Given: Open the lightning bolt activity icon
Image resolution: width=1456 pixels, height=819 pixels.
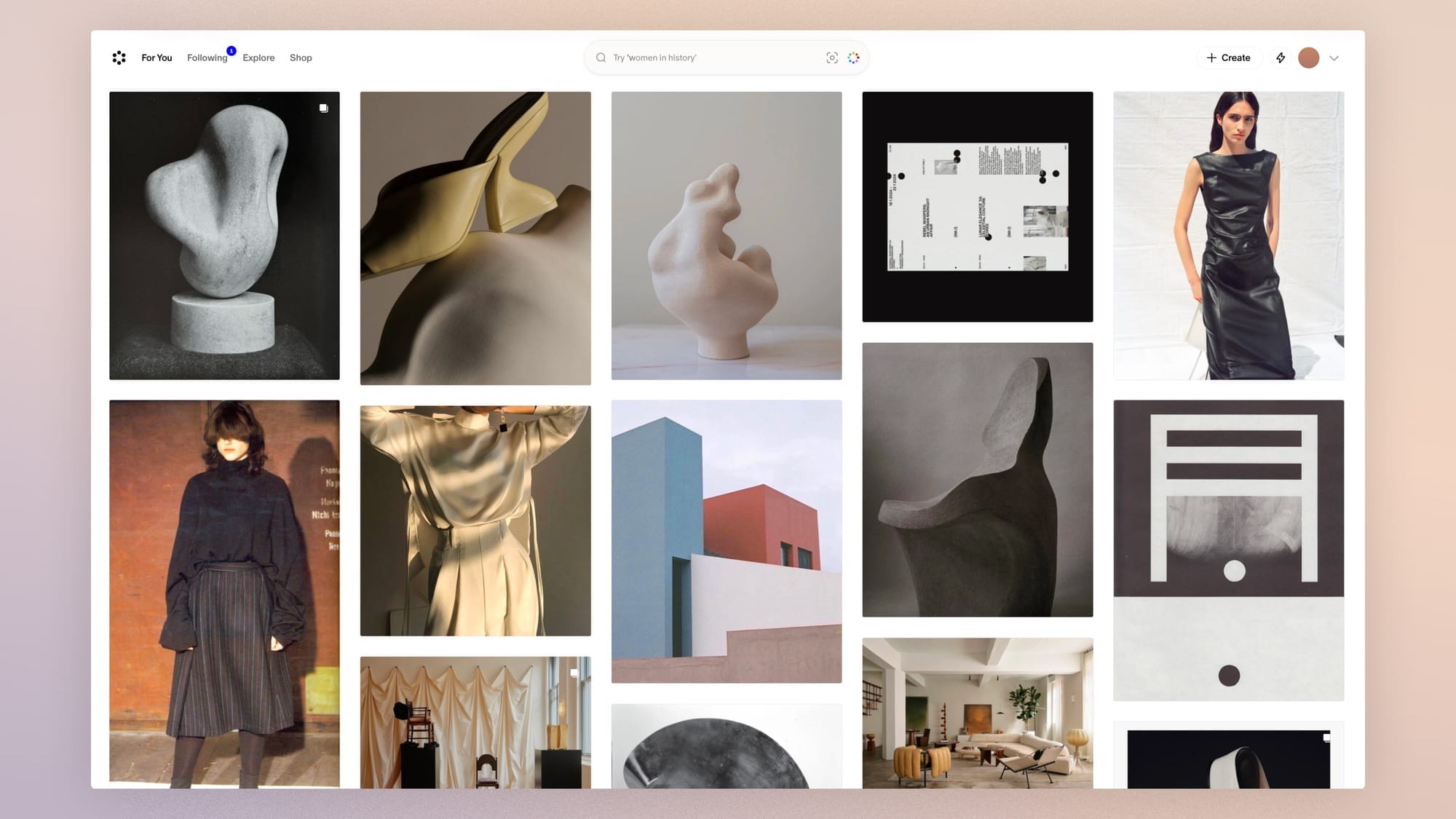Looking at the screenshot, I should 1281,58.
